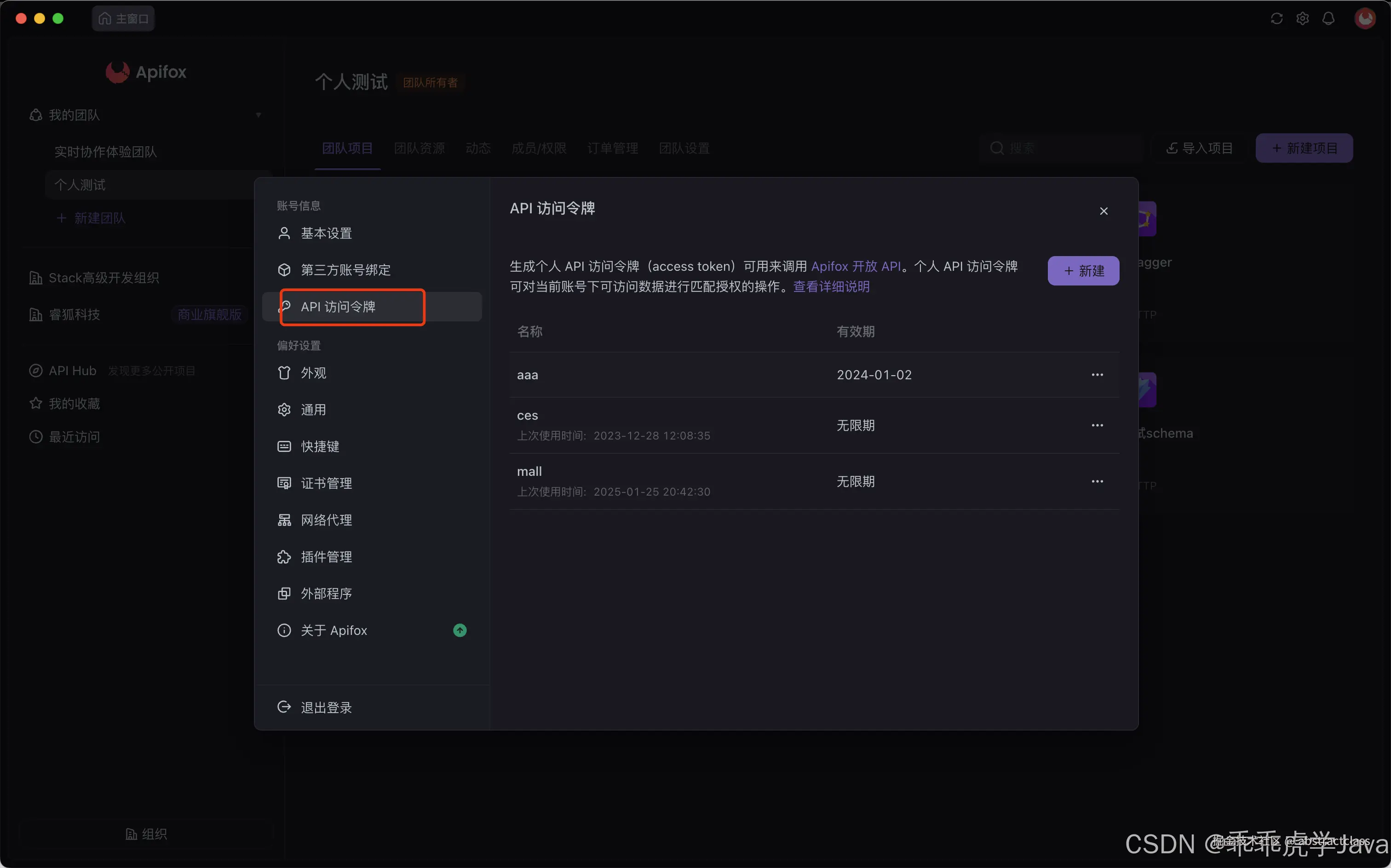Screen dimensions: 1391x868
Task: Open 插件管理 plugin management
Action: 327,556
